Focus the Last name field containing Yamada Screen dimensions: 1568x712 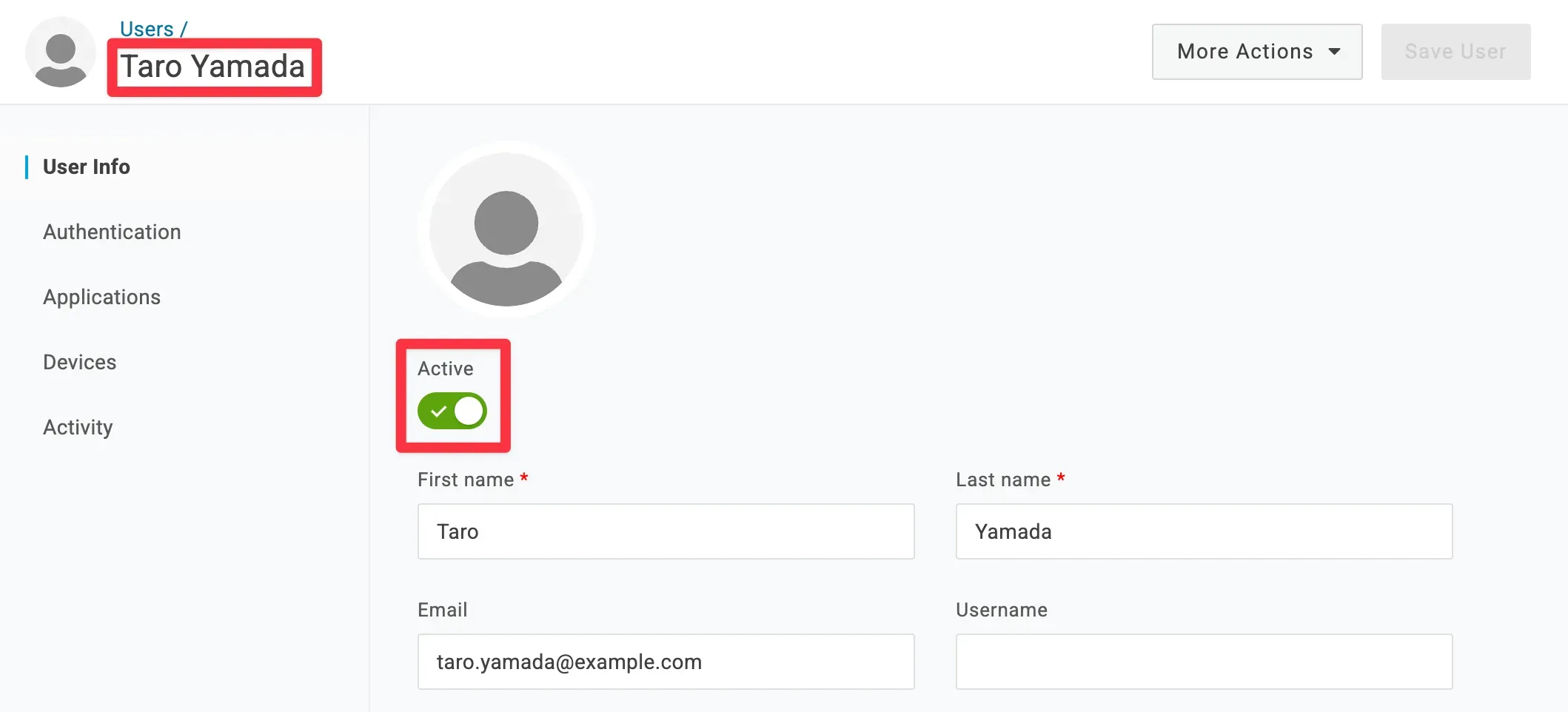tap(1204, 531)
